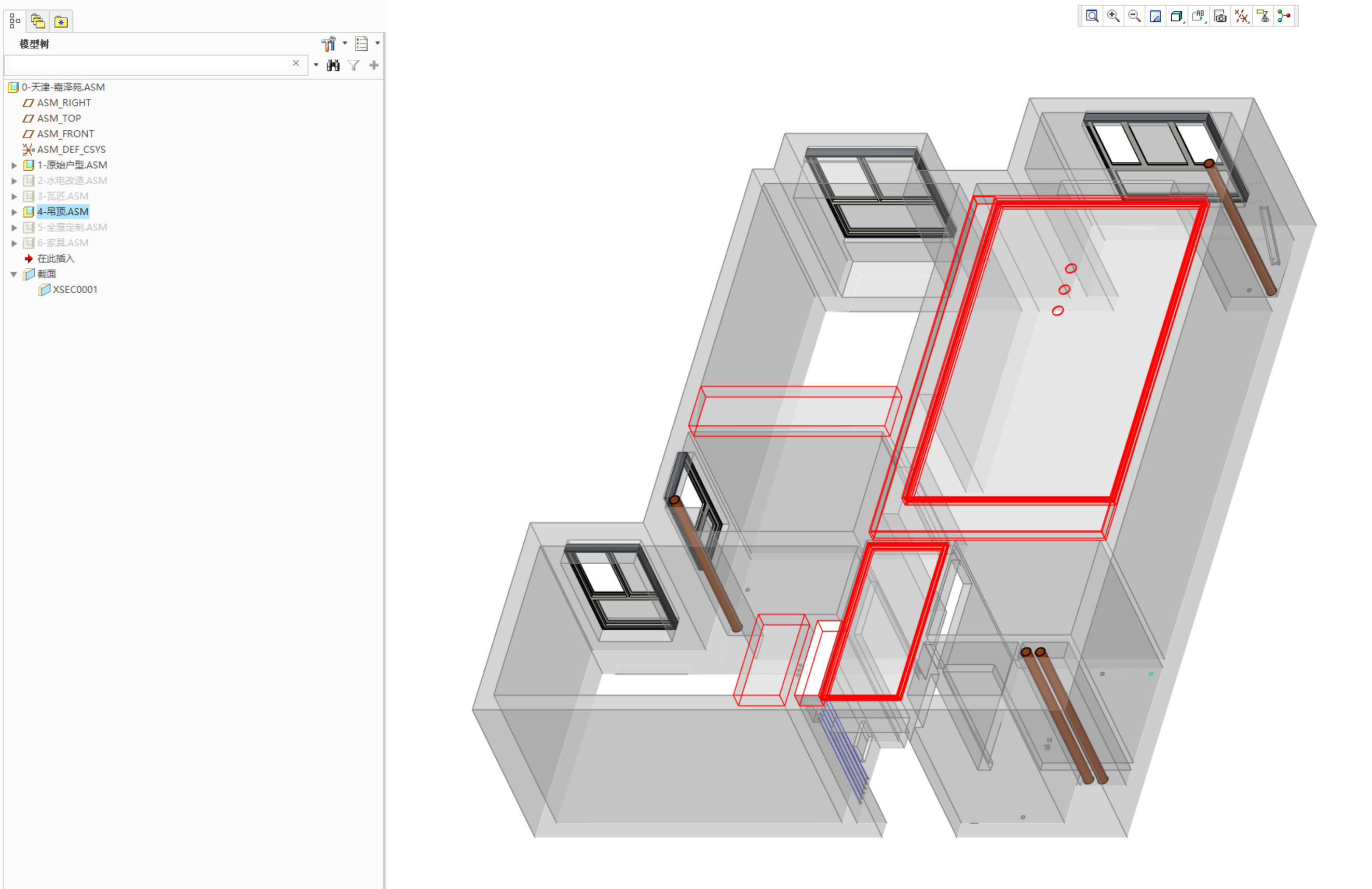Image resolution: width=1372 pixels, height=889 pixels.
Task: Open the Saved Orientations AB icon
Action: pos(1199,16)
